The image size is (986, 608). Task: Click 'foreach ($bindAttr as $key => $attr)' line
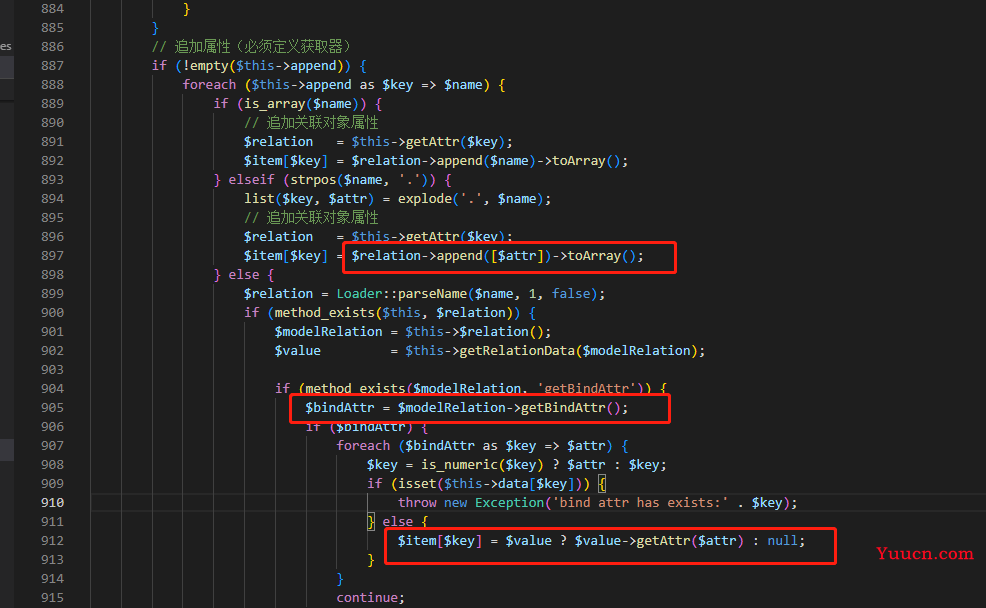(x=475, y=446)
